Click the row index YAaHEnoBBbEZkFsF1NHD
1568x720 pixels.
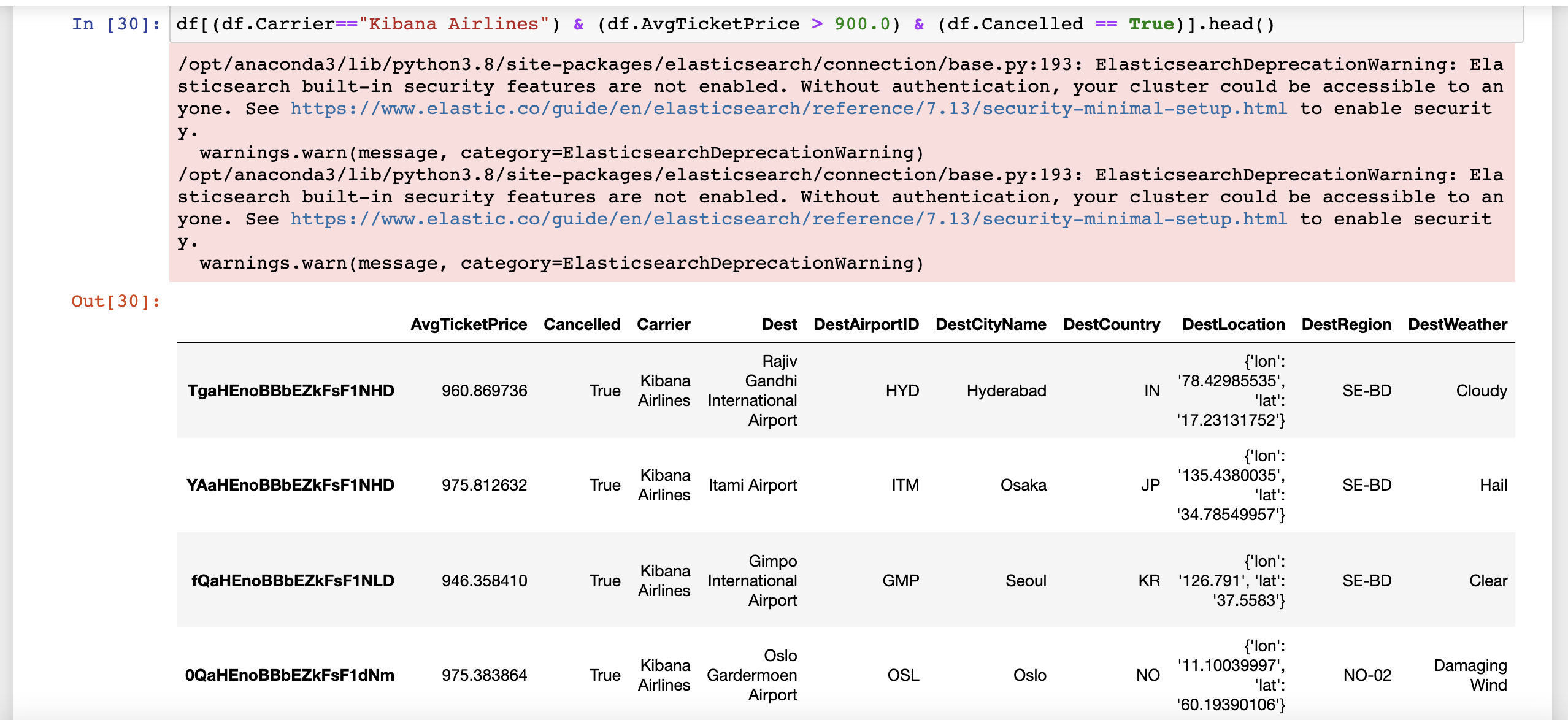point(291,485)
